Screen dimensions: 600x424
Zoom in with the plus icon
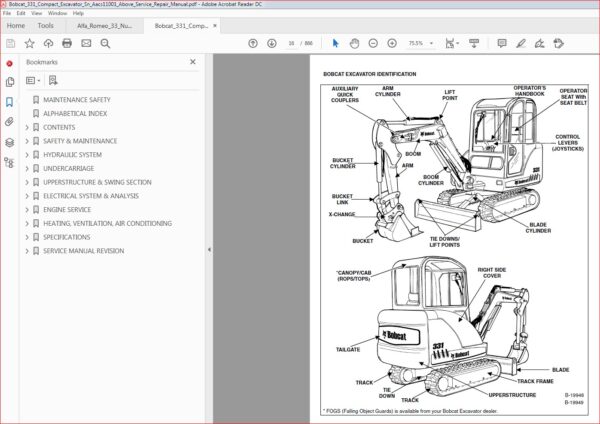pos(392,43)
